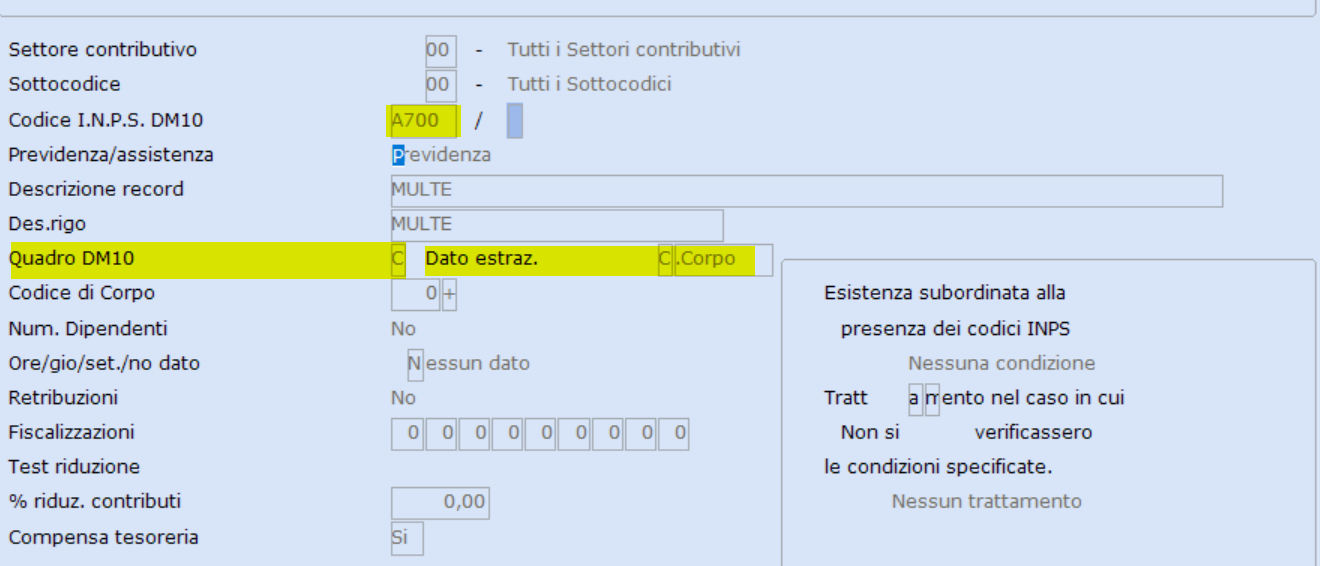Click the Sottocodice code field
This screenshot has height=566, width=1320.
[440, 85]
